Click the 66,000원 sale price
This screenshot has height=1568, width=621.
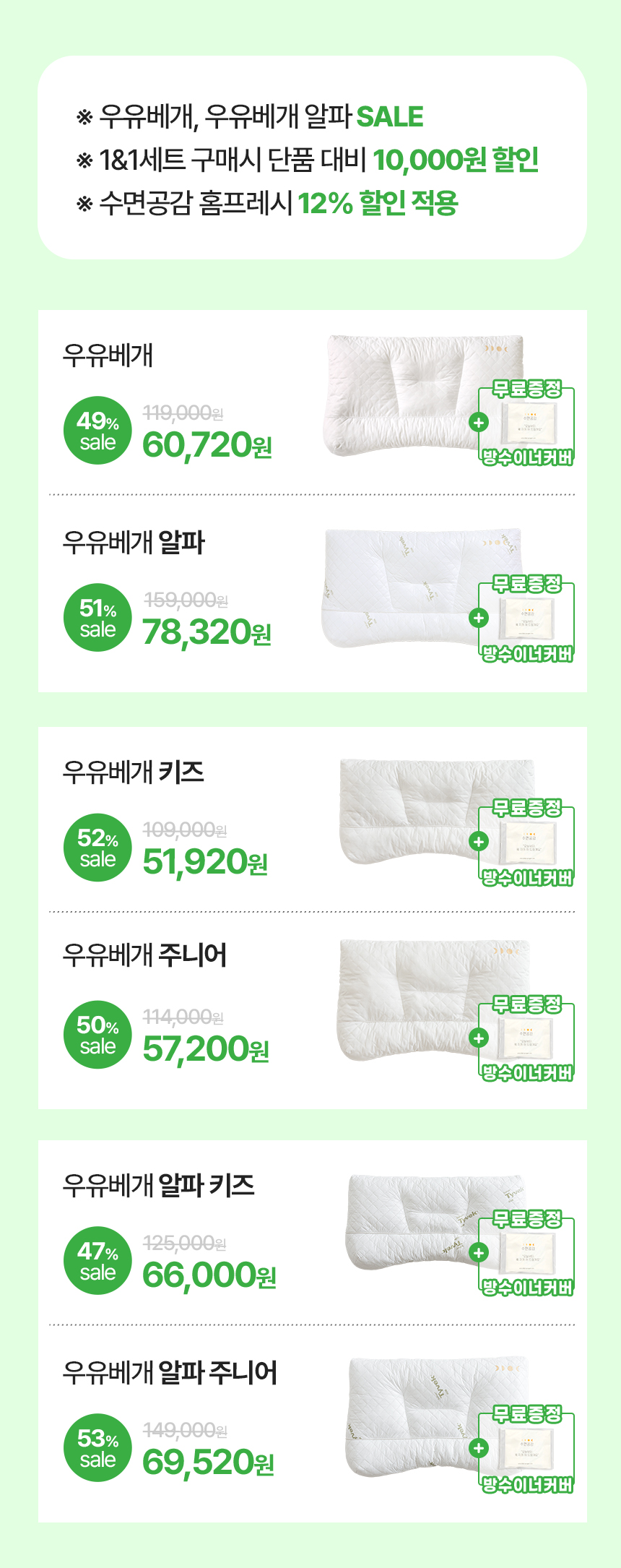click(x=209, y=1275)
